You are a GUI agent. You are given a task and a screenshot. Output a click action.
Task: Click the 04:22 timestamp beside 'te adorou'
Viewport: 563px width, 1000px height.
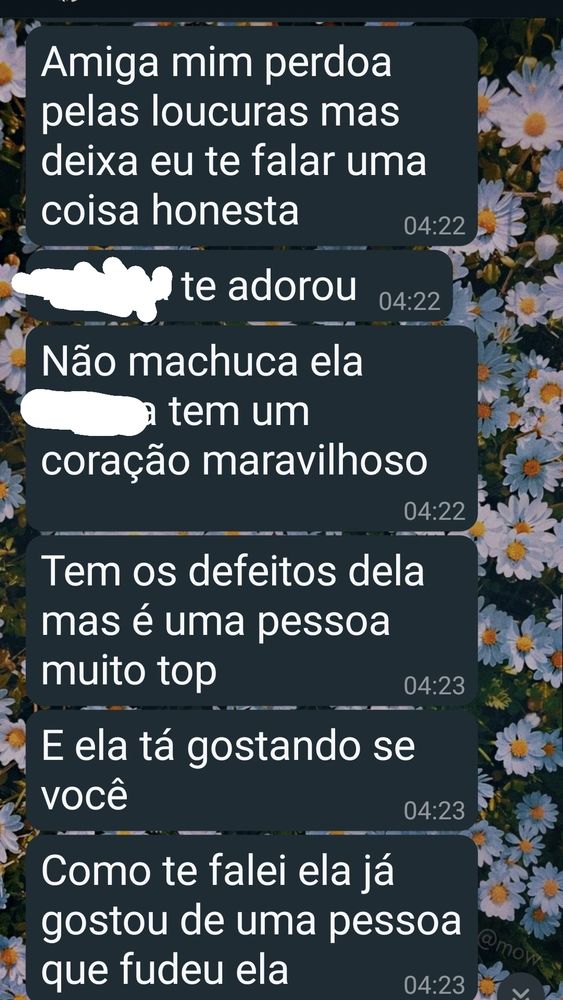pyautogui.click(x=410, y=301)
